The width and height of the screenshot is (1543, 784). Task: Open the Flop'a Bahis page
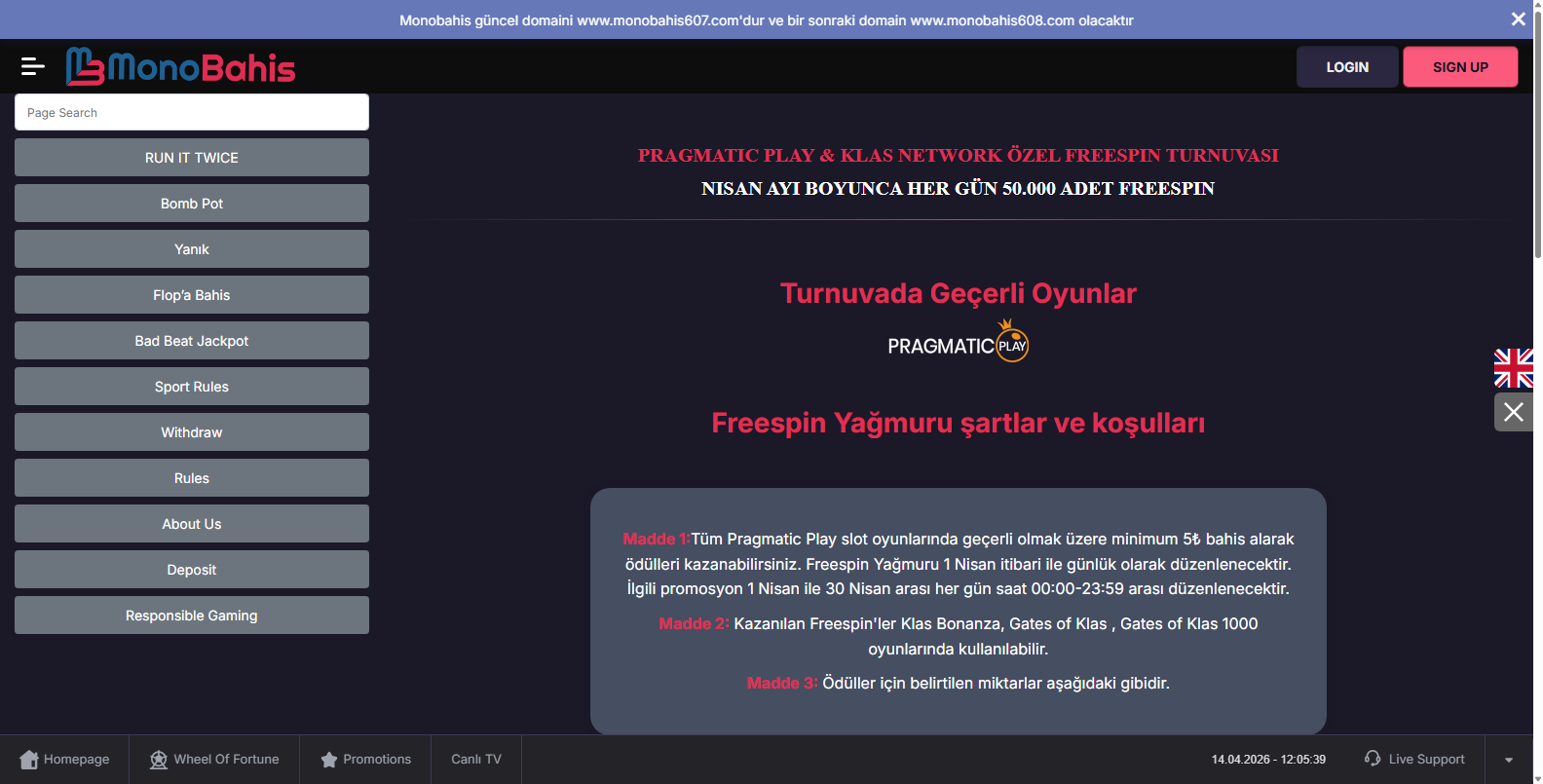point(192,295)
